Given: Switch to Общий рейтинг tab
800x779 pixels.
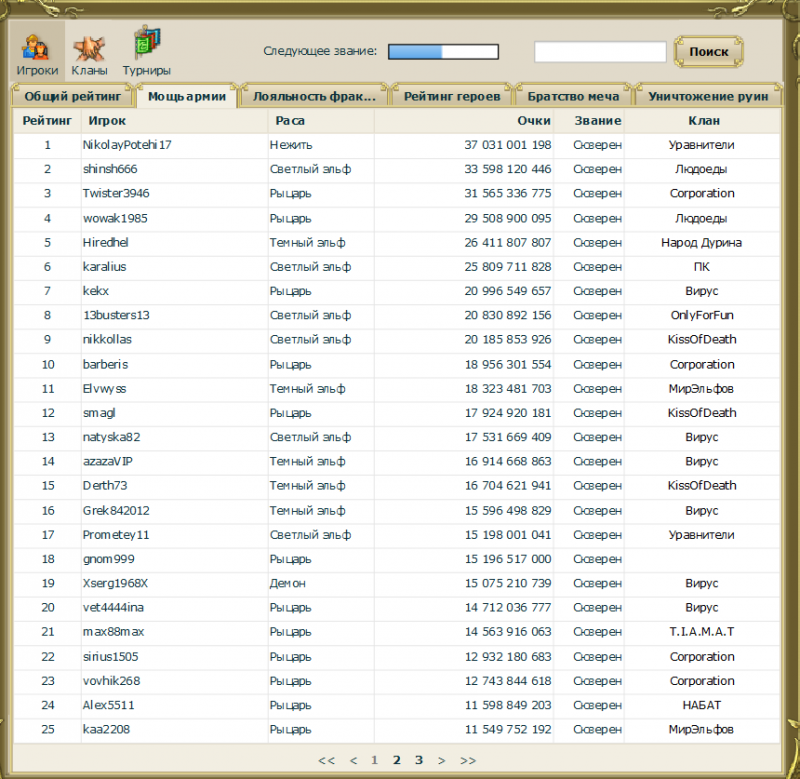Looking at the screenshot, I should [73, 96].
